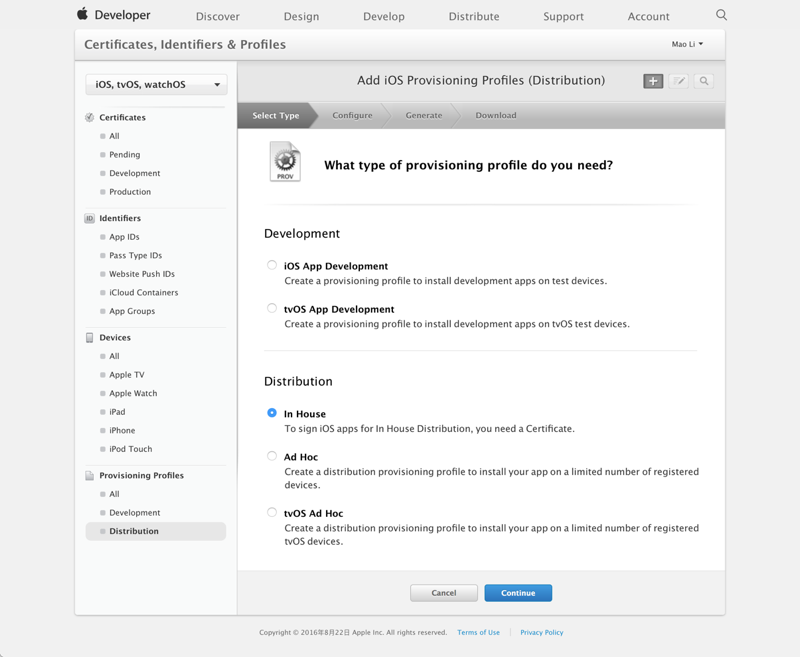Click the Certificates section icon
This screenshot has height=657, width=800.
pyautogui.click(x=89, y=117)
